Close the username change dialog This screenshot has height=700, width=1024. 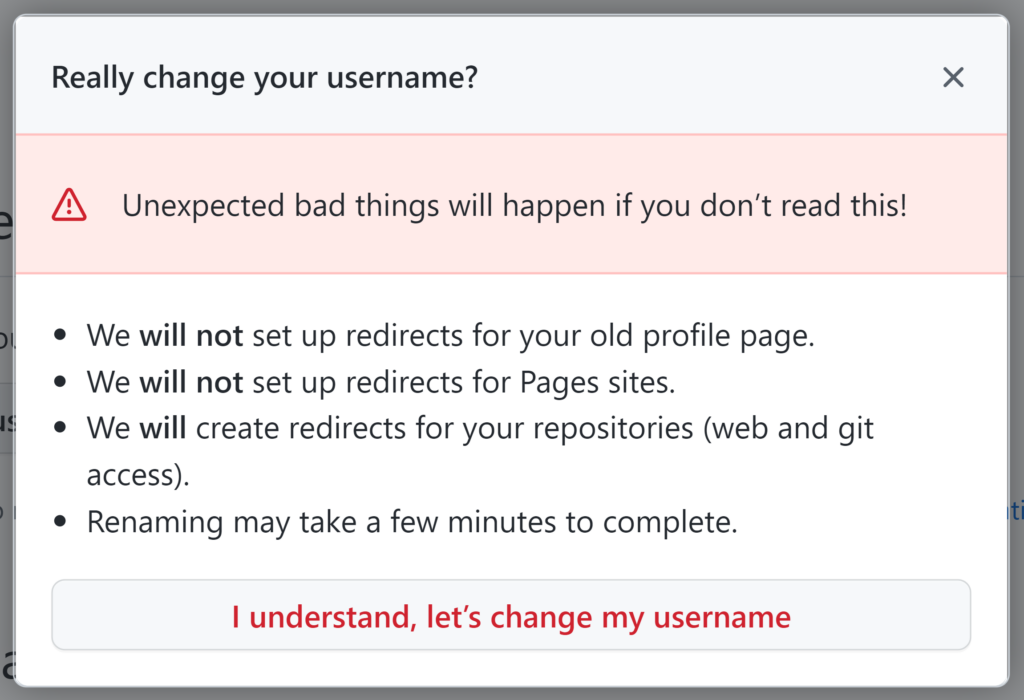tap(953, 77)
